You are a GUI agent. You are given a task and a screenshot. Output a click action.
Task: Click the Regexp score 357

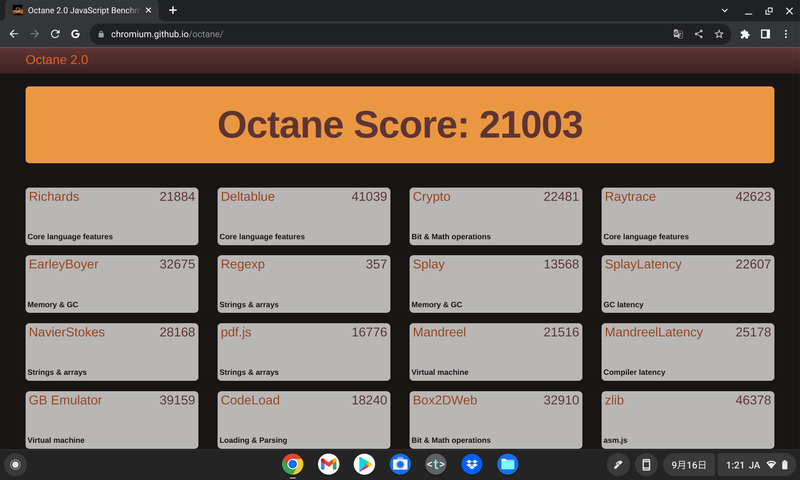tap(376, 264)
